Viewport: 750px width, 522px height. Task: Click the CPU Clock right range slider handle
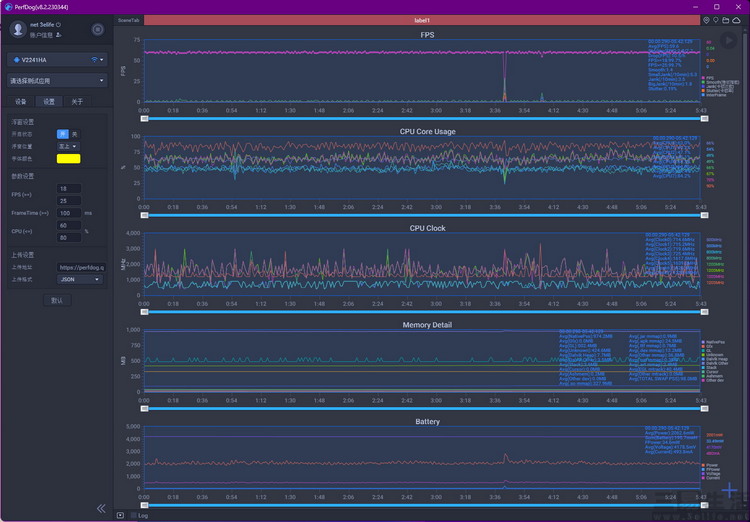tap(705, 312)
